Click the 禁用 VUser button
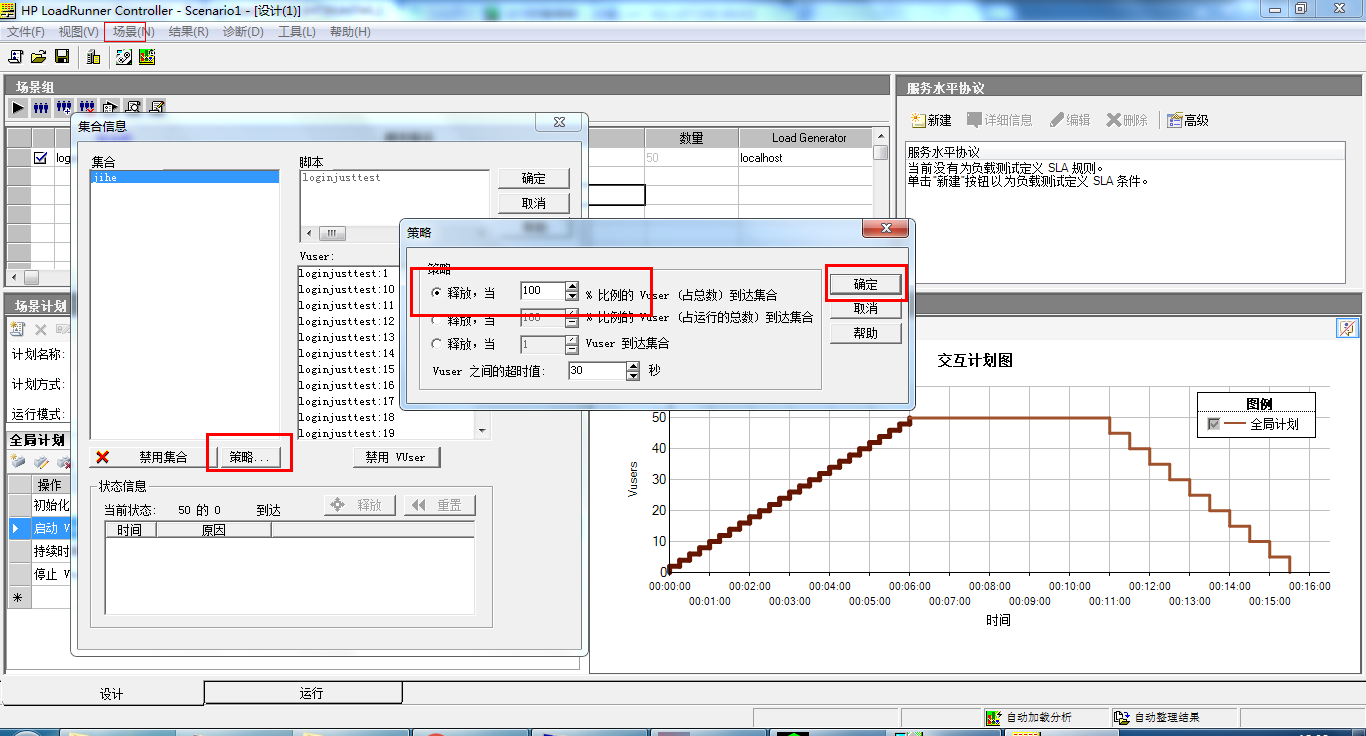This screenshot has height=736, width=1366. pyautogui.click(x=396, y=457)
